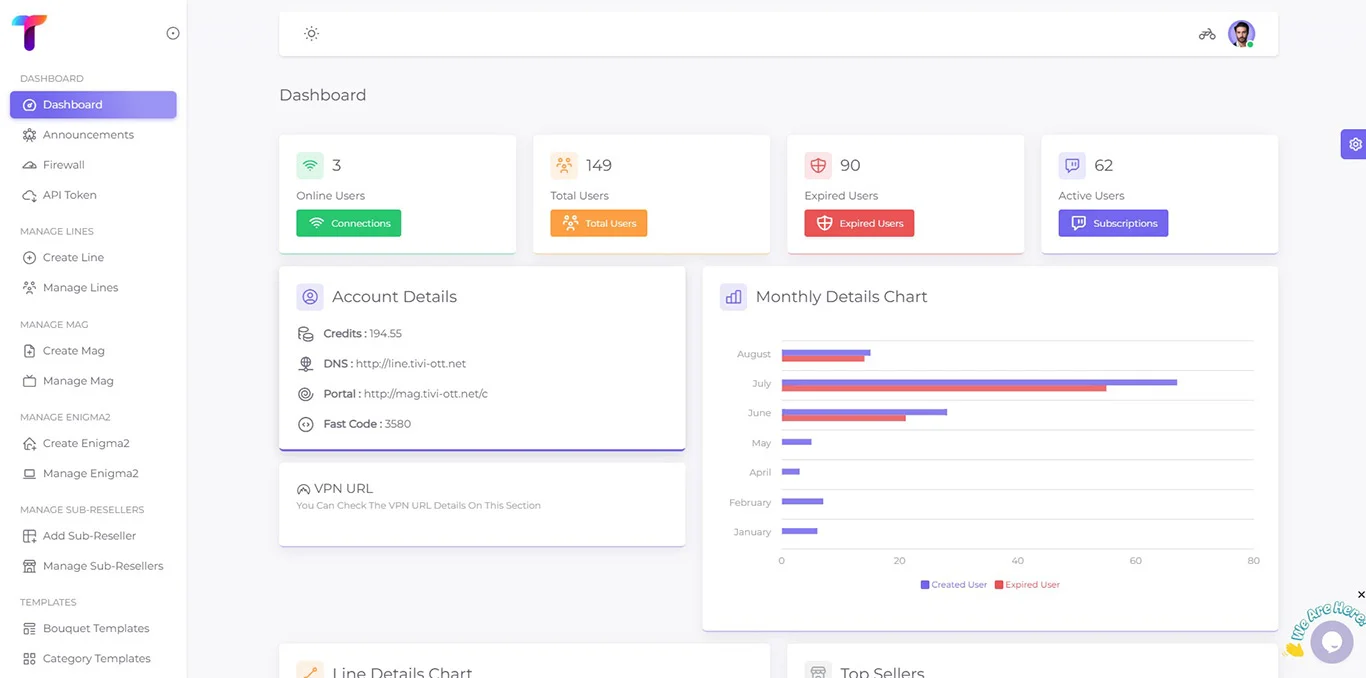Go to API Token page
The width and height of the screenshot is (1366, 678).
tap(69, 195)
